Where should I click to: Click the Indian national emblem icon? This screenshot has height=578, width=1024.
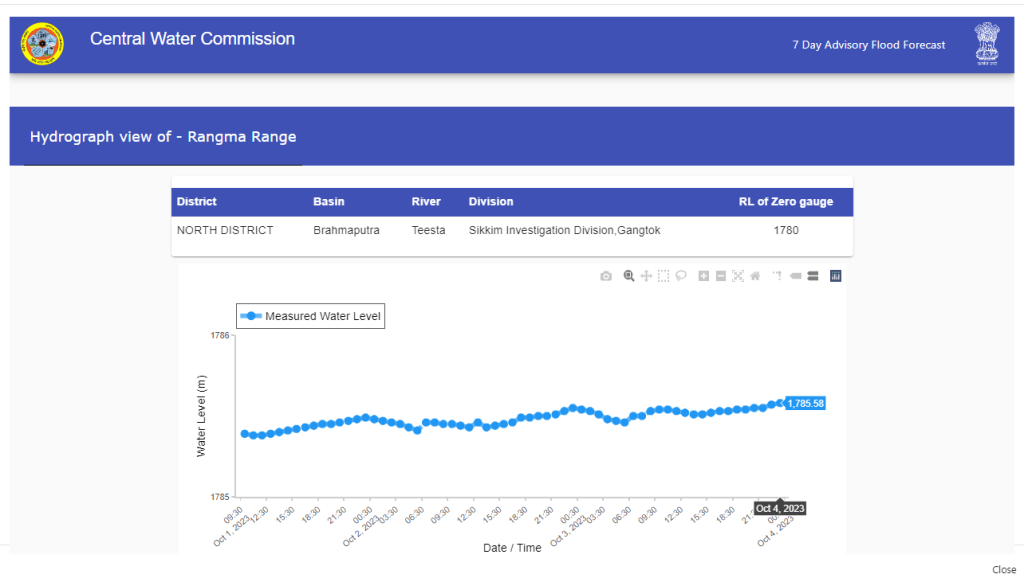(x=987, y=44)
